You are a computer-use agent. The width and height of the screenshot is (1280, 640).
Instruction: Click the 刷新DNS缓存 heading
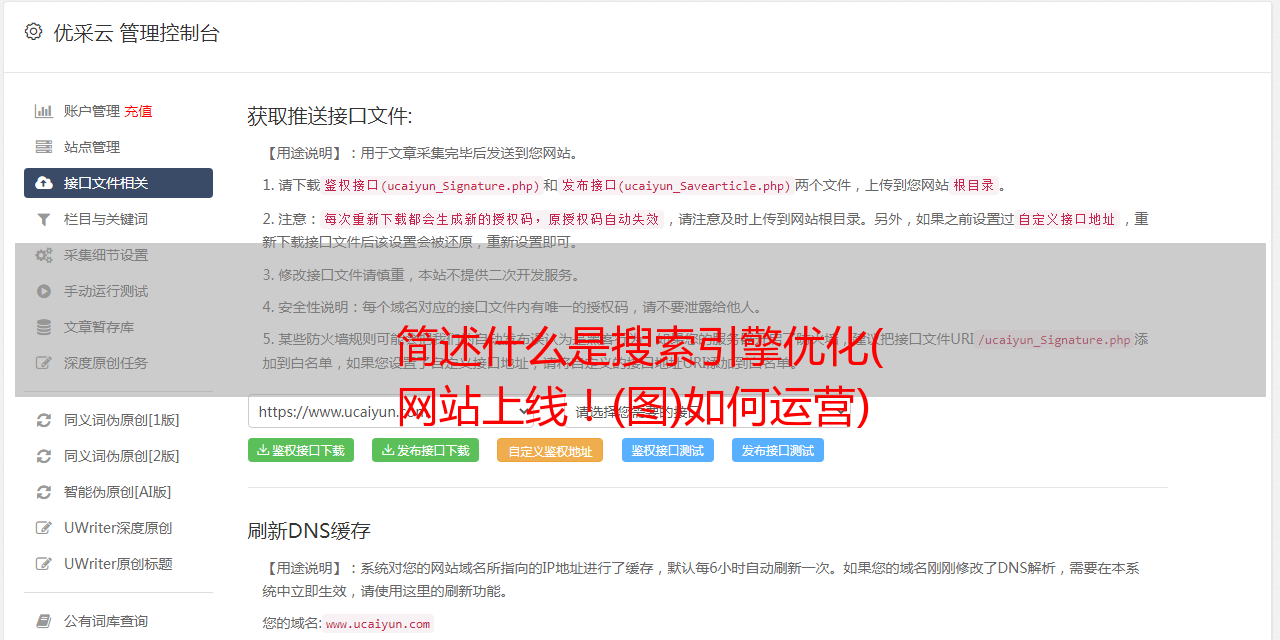(309, 530)
